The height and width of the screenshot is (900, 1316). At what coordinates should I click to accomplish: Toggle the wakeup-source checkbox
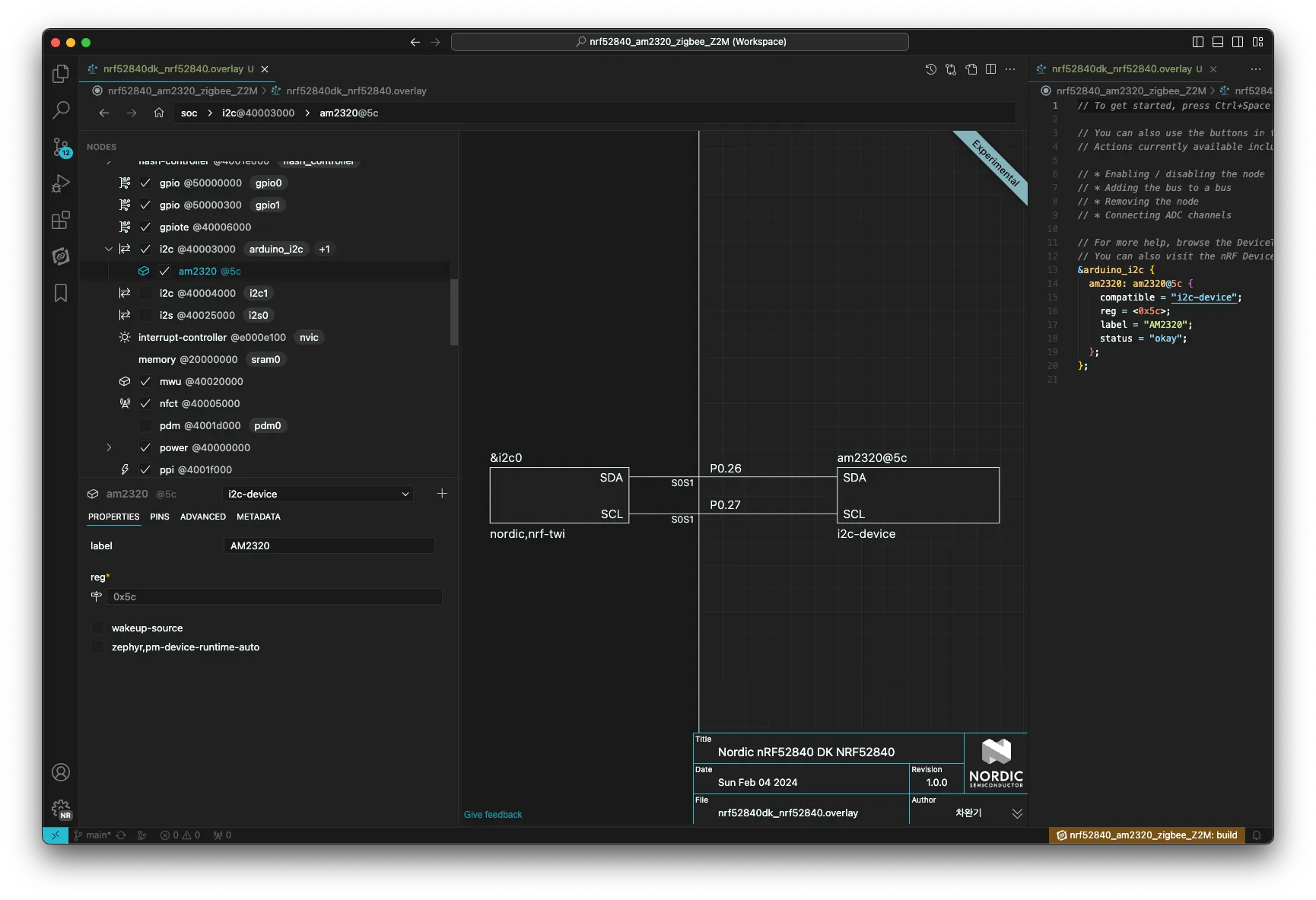pyautogui.click(x=97, y=628)
